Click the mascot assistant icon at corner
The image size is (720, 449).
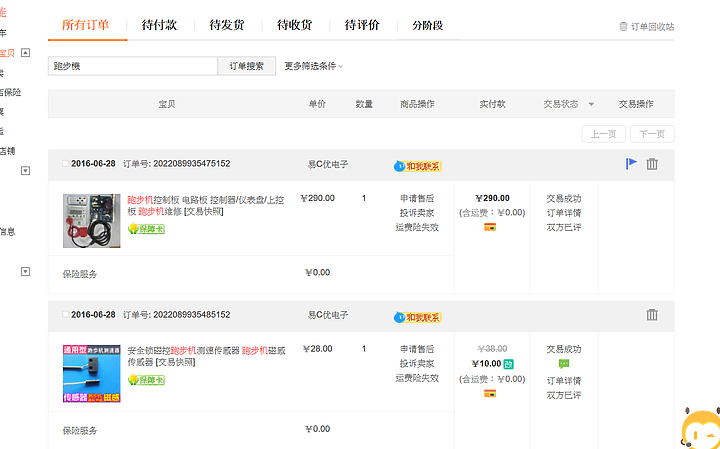701,428
